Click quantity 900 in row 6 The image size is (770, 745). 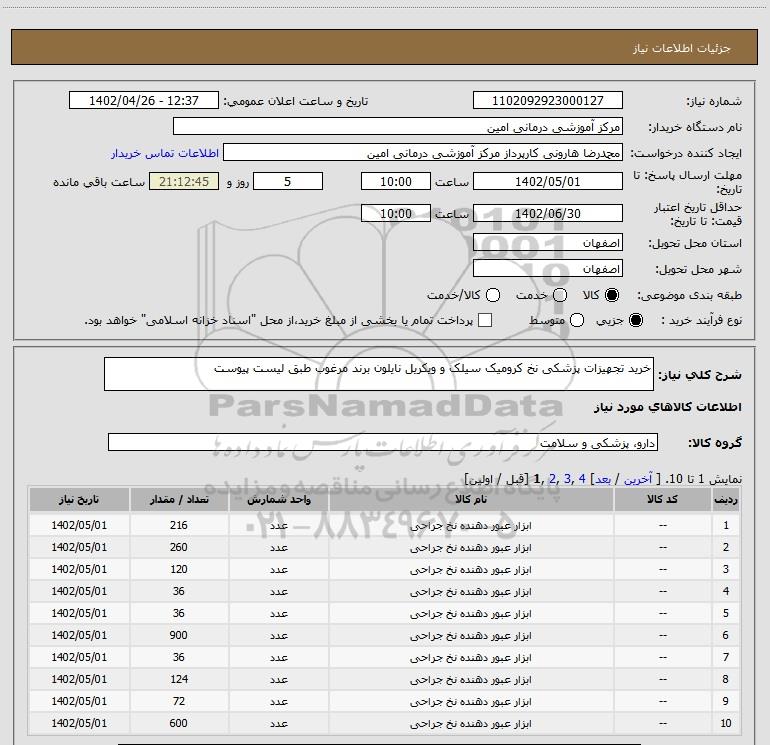tap(179, 635)
